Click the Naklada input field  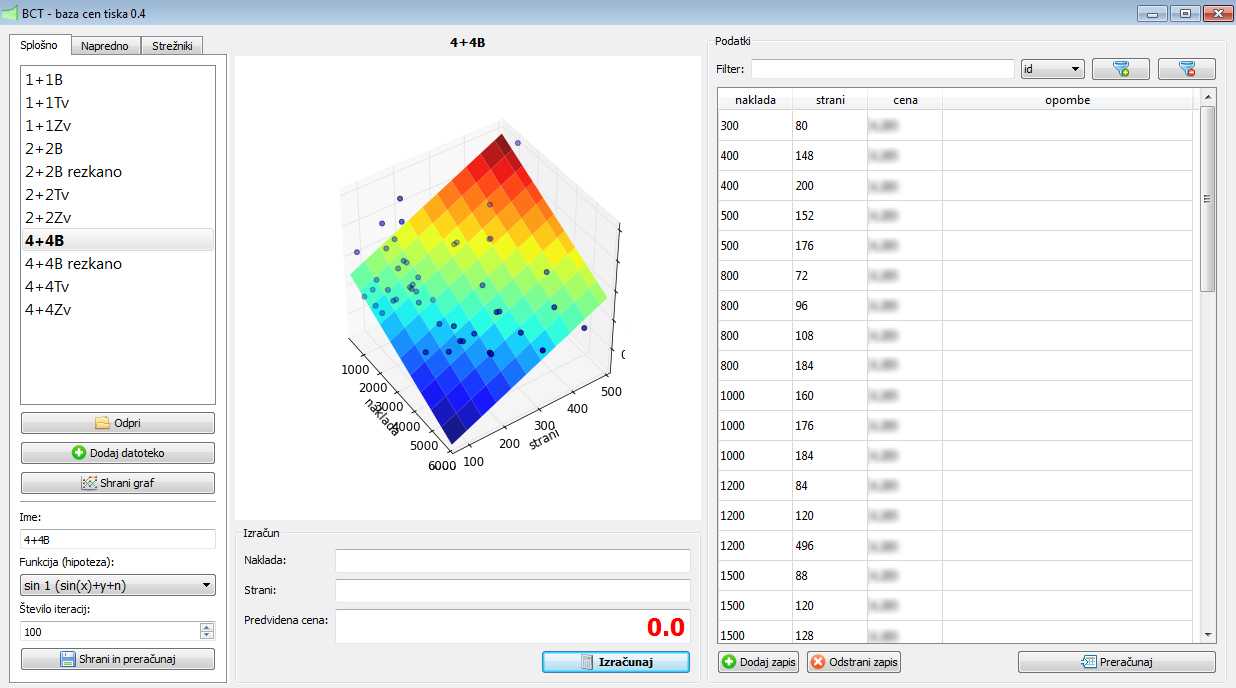click(512, 560)
